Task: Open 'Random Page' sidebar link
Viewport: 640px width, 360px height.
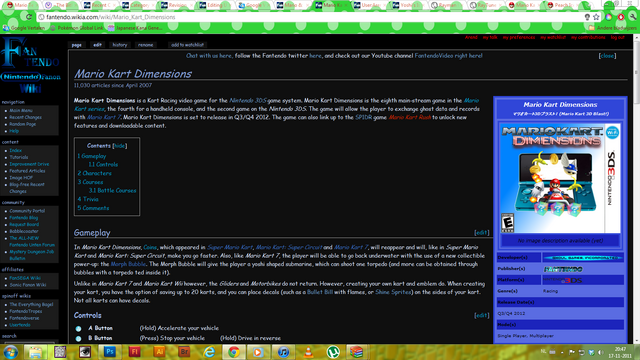Action: [x=23, y=124]
